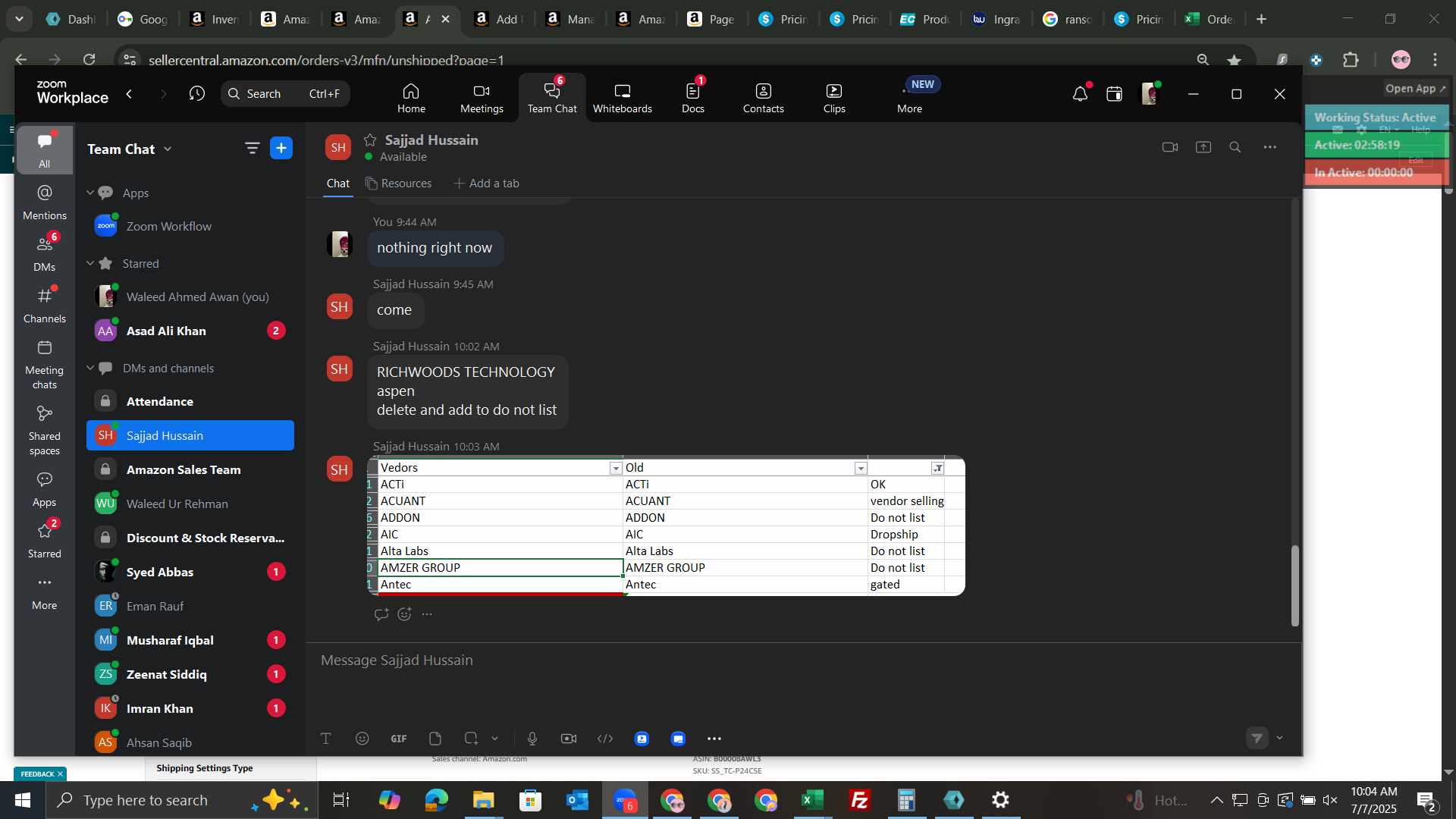Insert code snippet
1456x819 pixels.
click(x=605, y=739)
